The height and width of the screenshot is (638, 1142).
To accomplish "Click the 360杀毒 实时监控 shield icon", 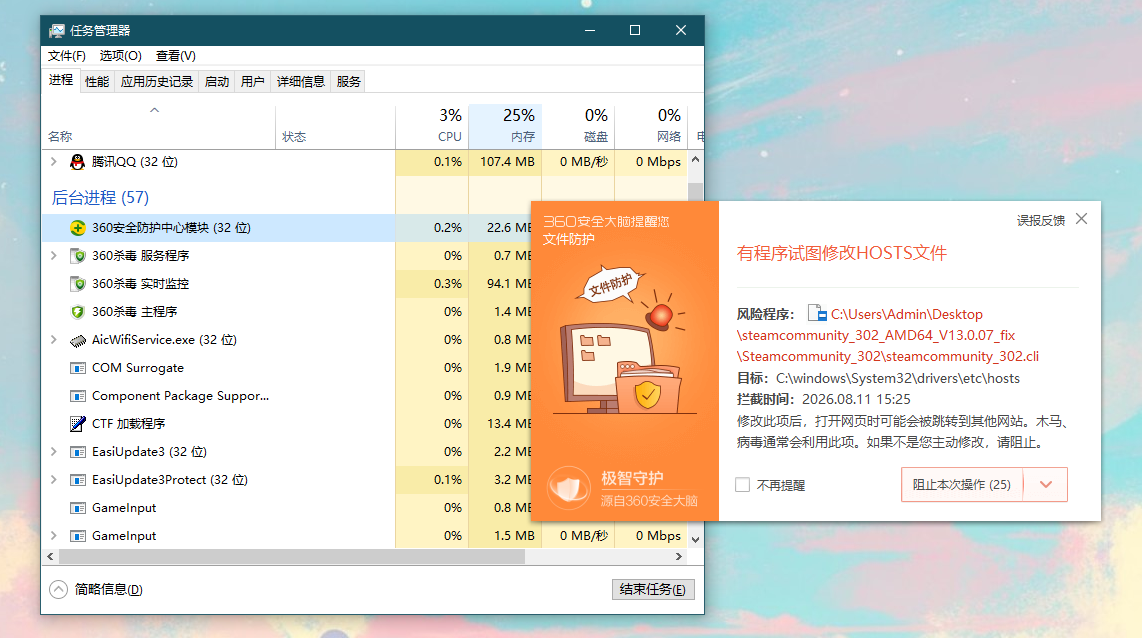I will pos(77,284).
